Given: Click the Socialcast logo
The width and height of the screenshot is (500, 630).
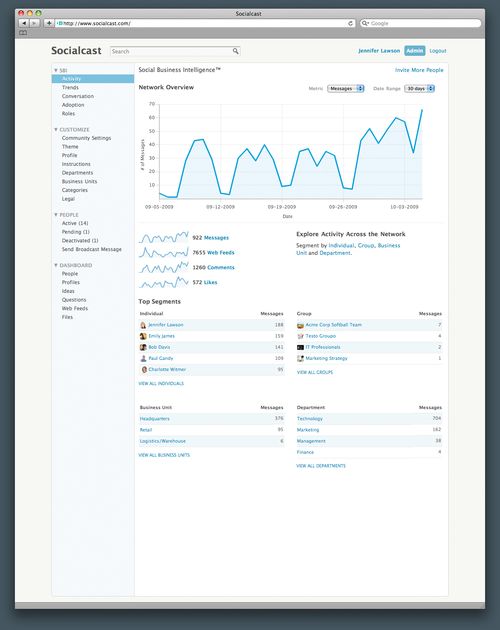Looking at the screenshot, I should pyautogui.click(x=76, y=51).
